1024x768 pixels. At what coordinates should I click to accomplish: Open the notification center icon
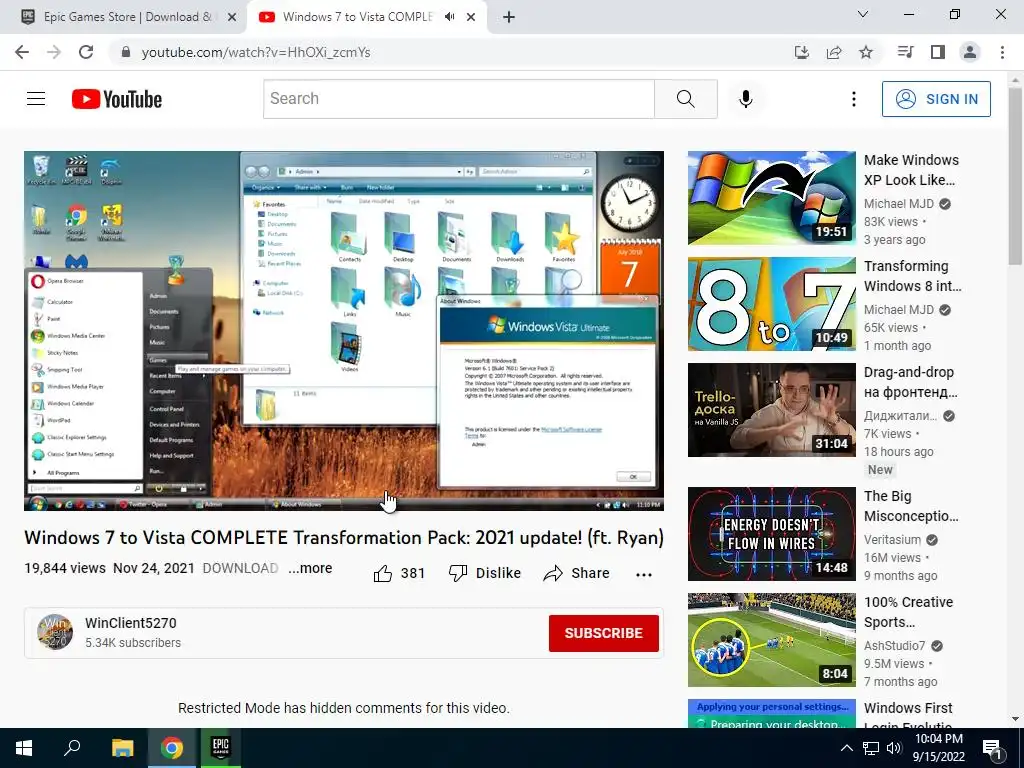pos(992,748)
